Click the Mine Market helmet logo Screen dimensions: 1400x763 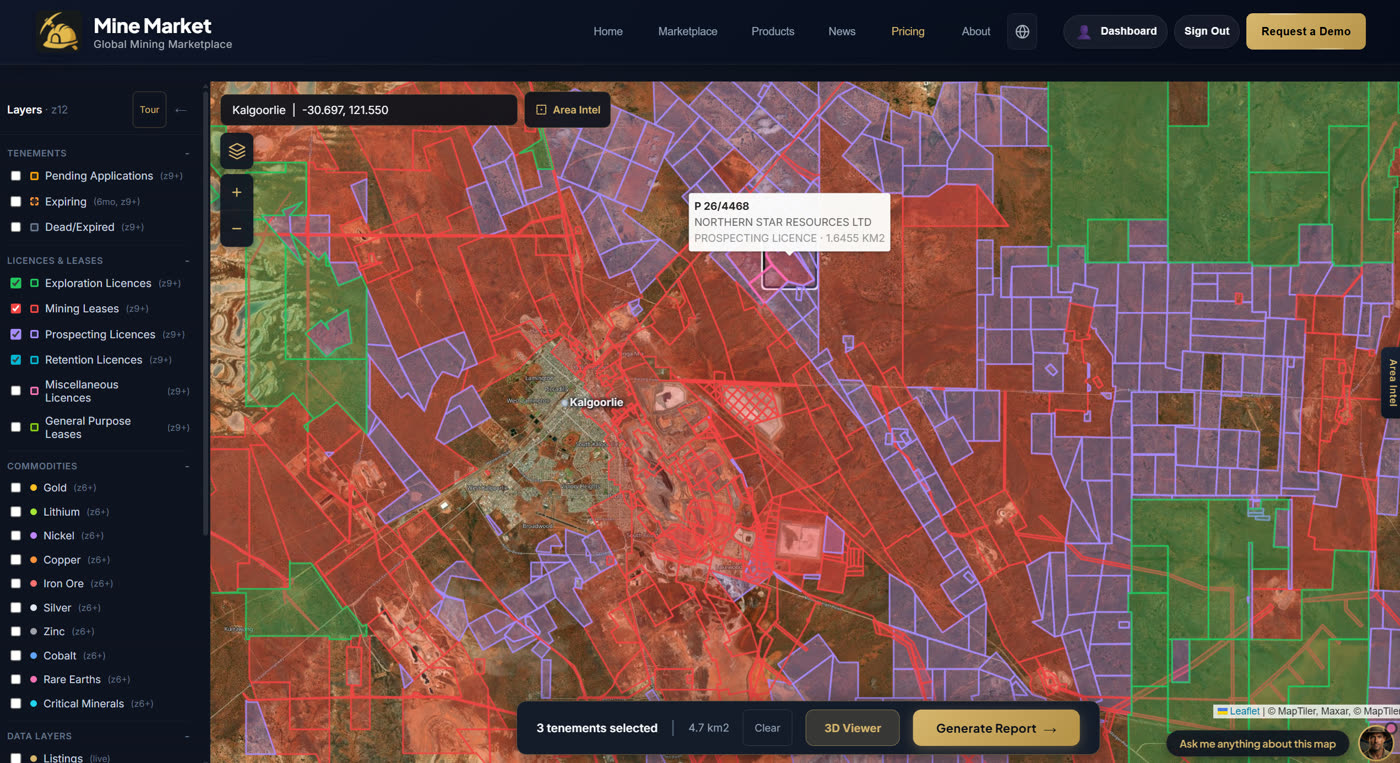tap(58, 32)
